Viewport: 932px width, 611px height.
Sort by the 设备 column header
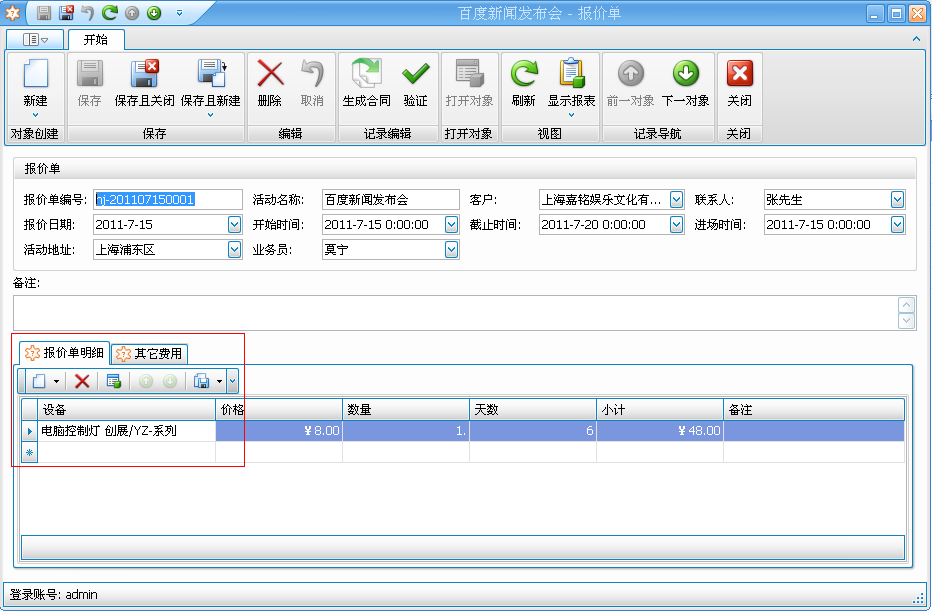point(127,410)
